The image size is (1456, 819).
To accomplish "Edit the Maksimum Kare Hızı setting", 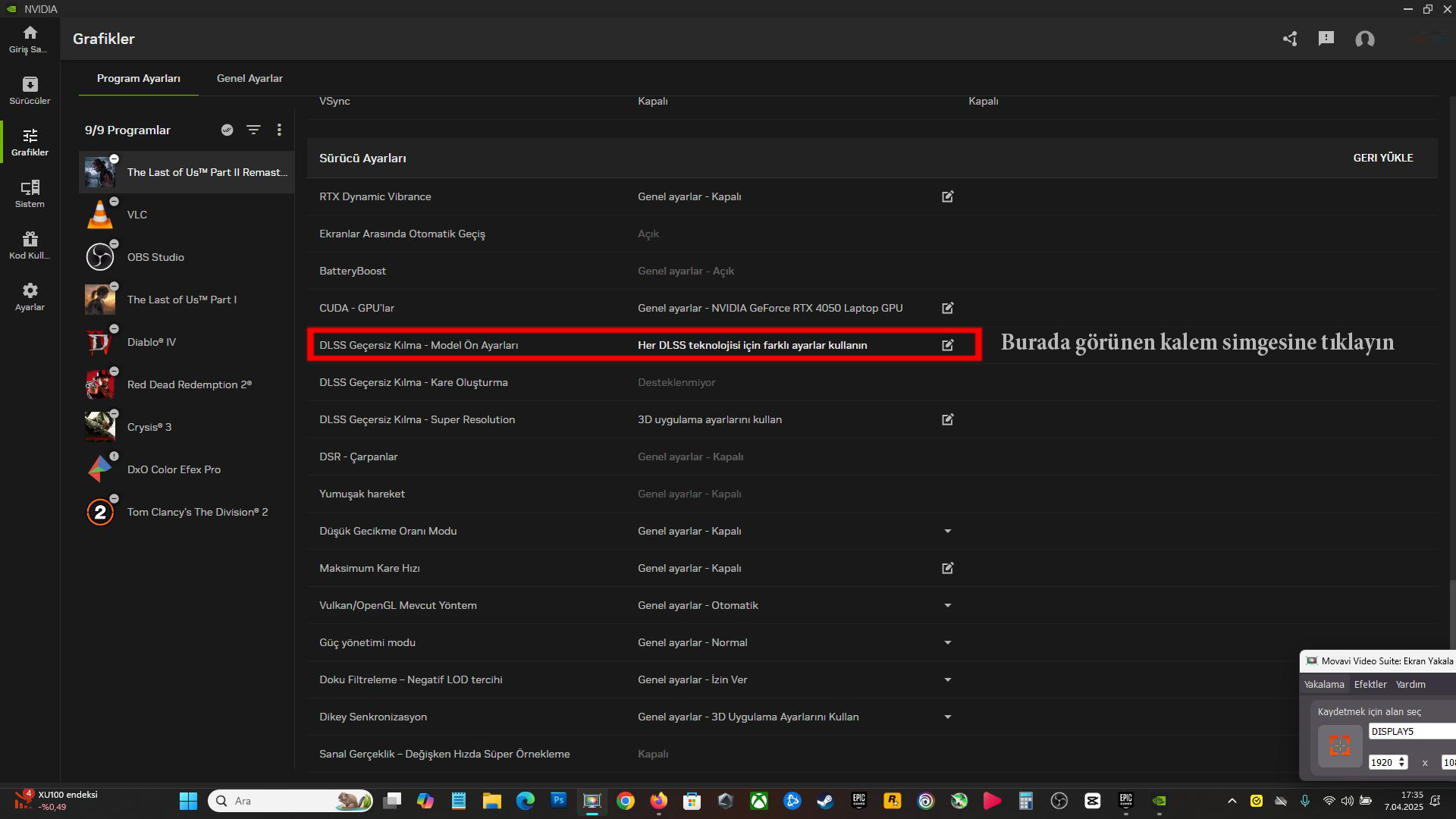I will click(947, 568).
